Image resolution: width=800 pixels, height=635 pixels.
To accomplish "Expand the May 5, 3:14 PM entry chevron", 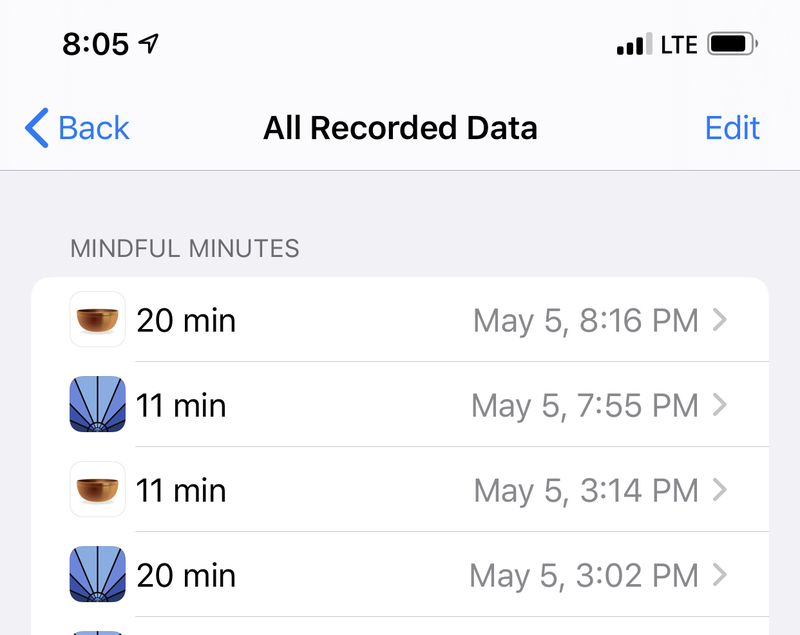I will point(720,490).
